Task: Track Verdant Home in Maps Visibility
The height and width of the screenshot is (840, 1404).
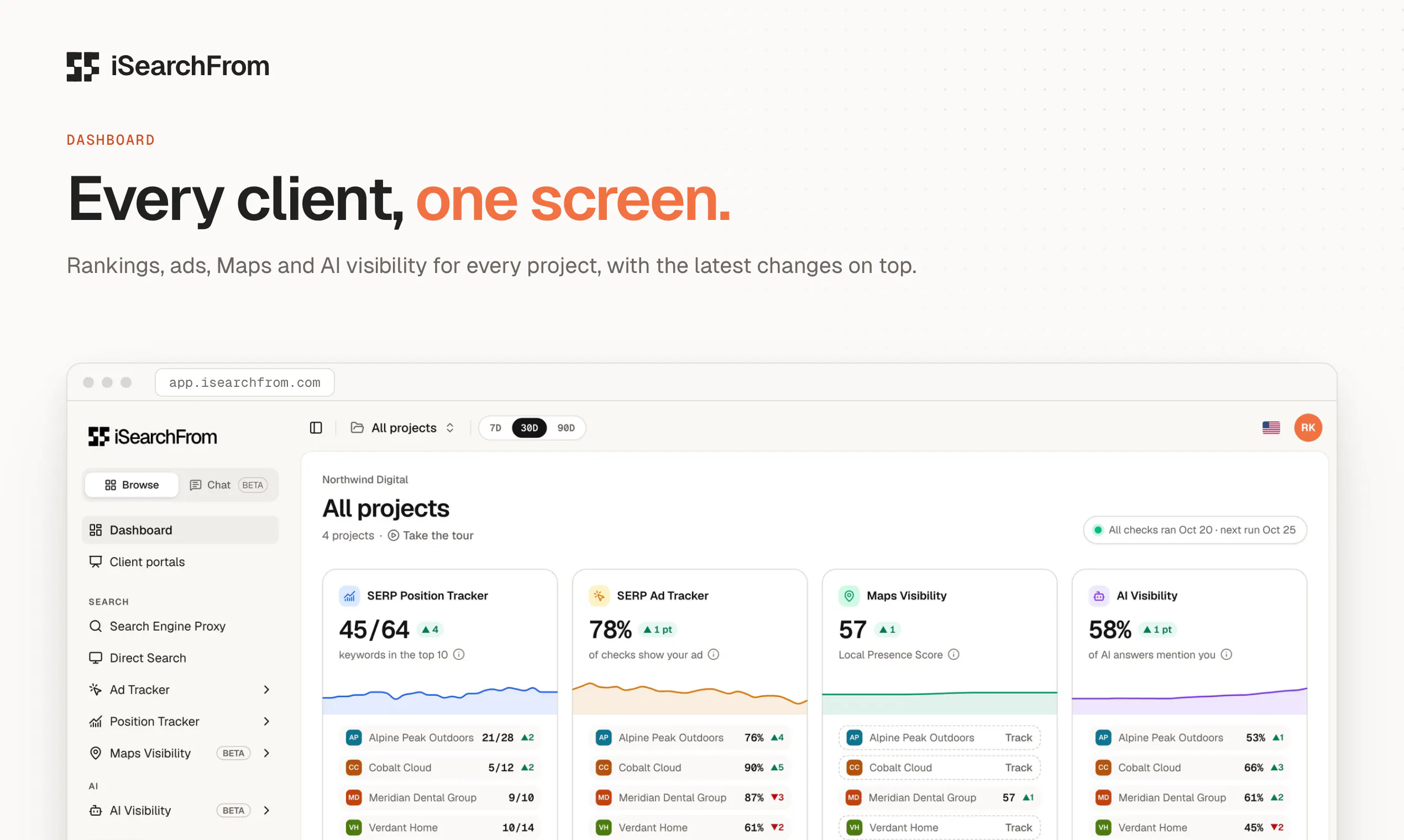Action: click(1019, 828)
